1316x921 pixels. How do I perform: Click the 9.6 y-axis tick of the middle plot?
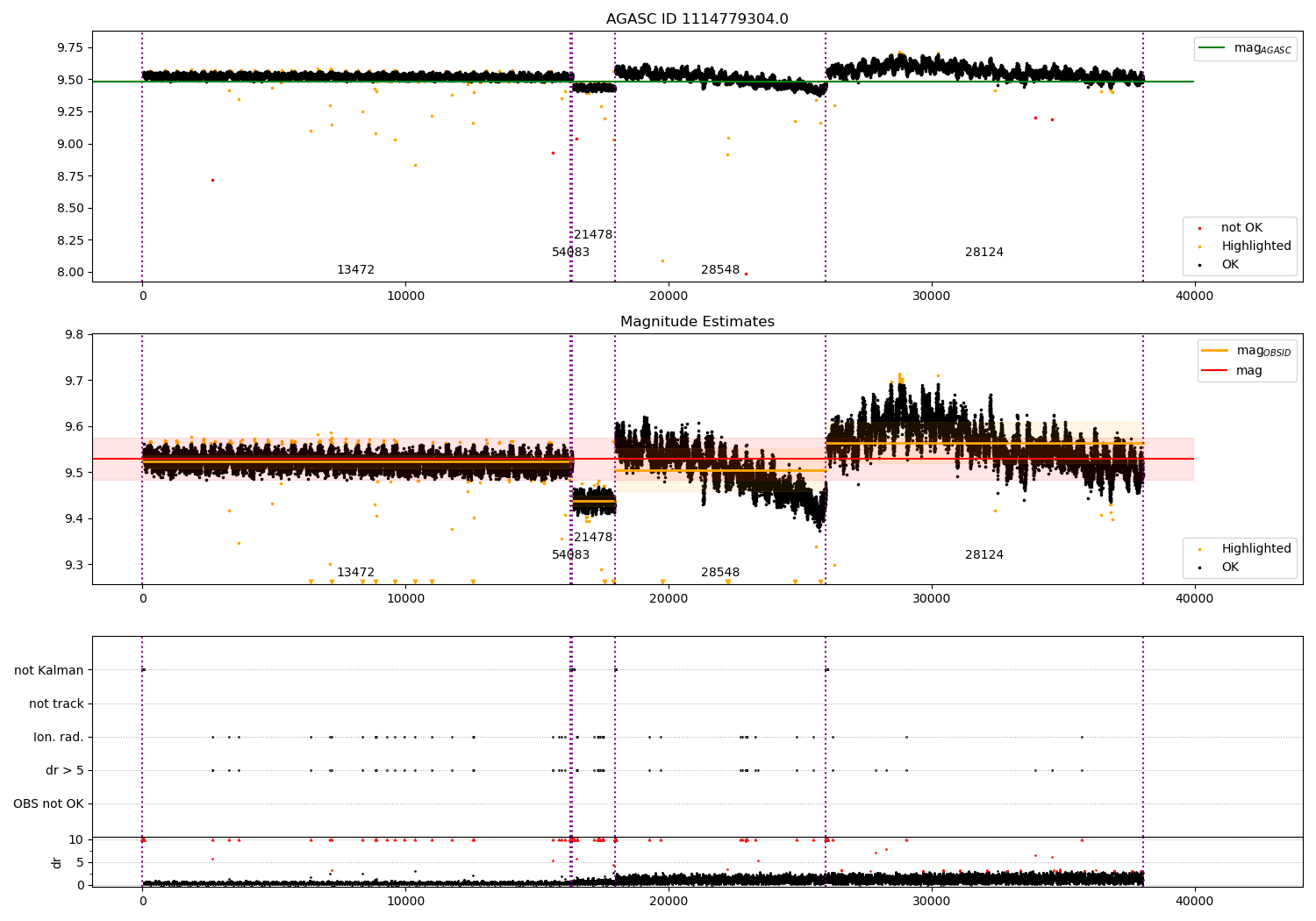74,426
